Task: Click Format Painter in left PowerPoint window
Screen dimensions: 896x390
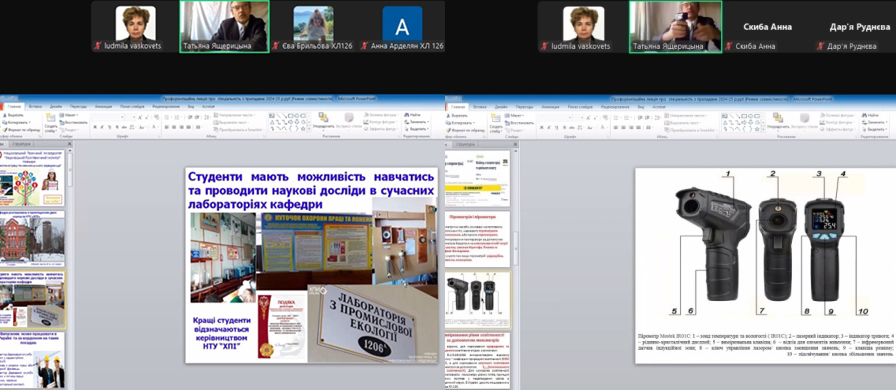Action: (21, 130)
